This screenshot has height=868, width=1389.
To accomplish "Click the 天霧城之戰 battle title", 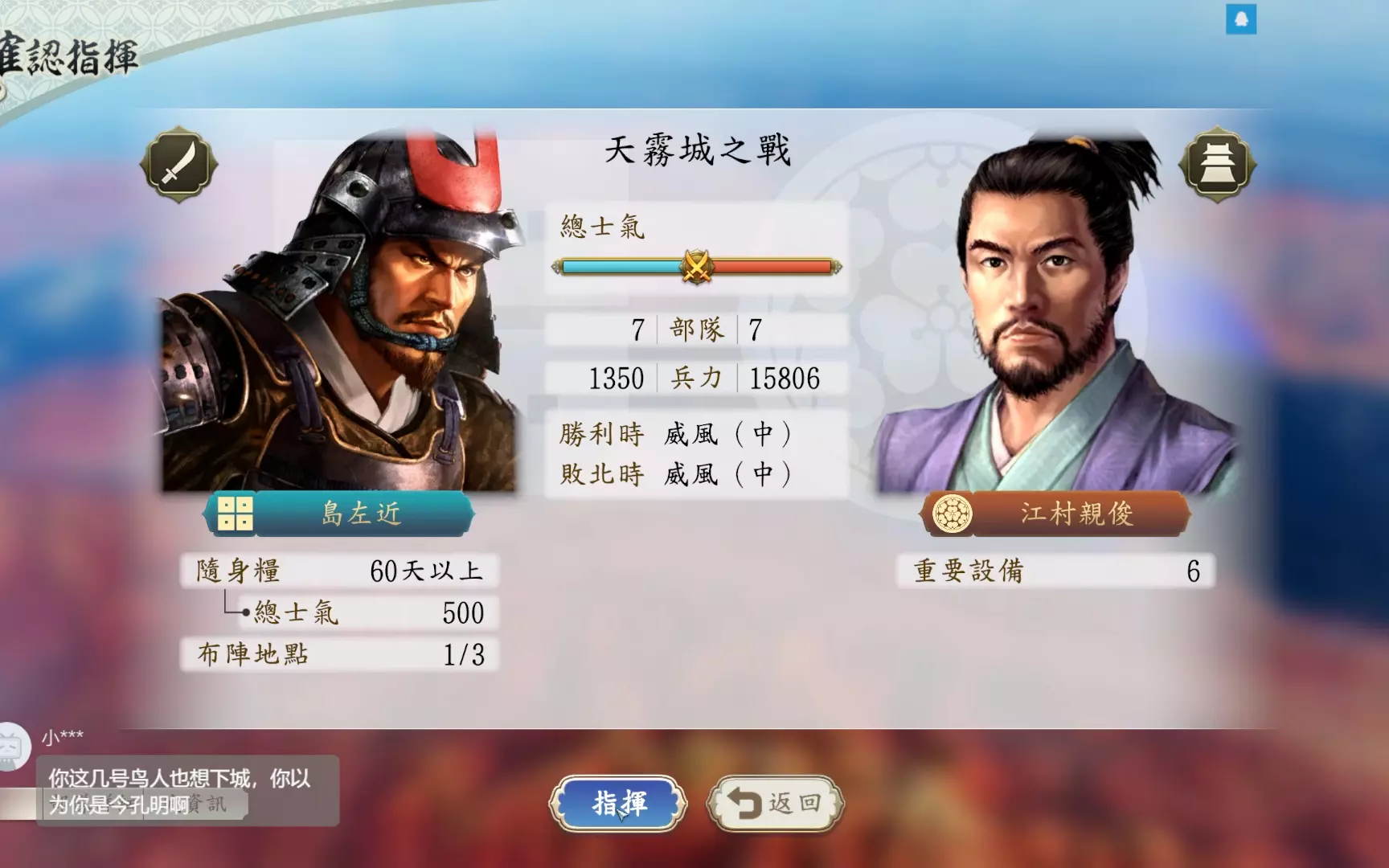I will point(698,150).
